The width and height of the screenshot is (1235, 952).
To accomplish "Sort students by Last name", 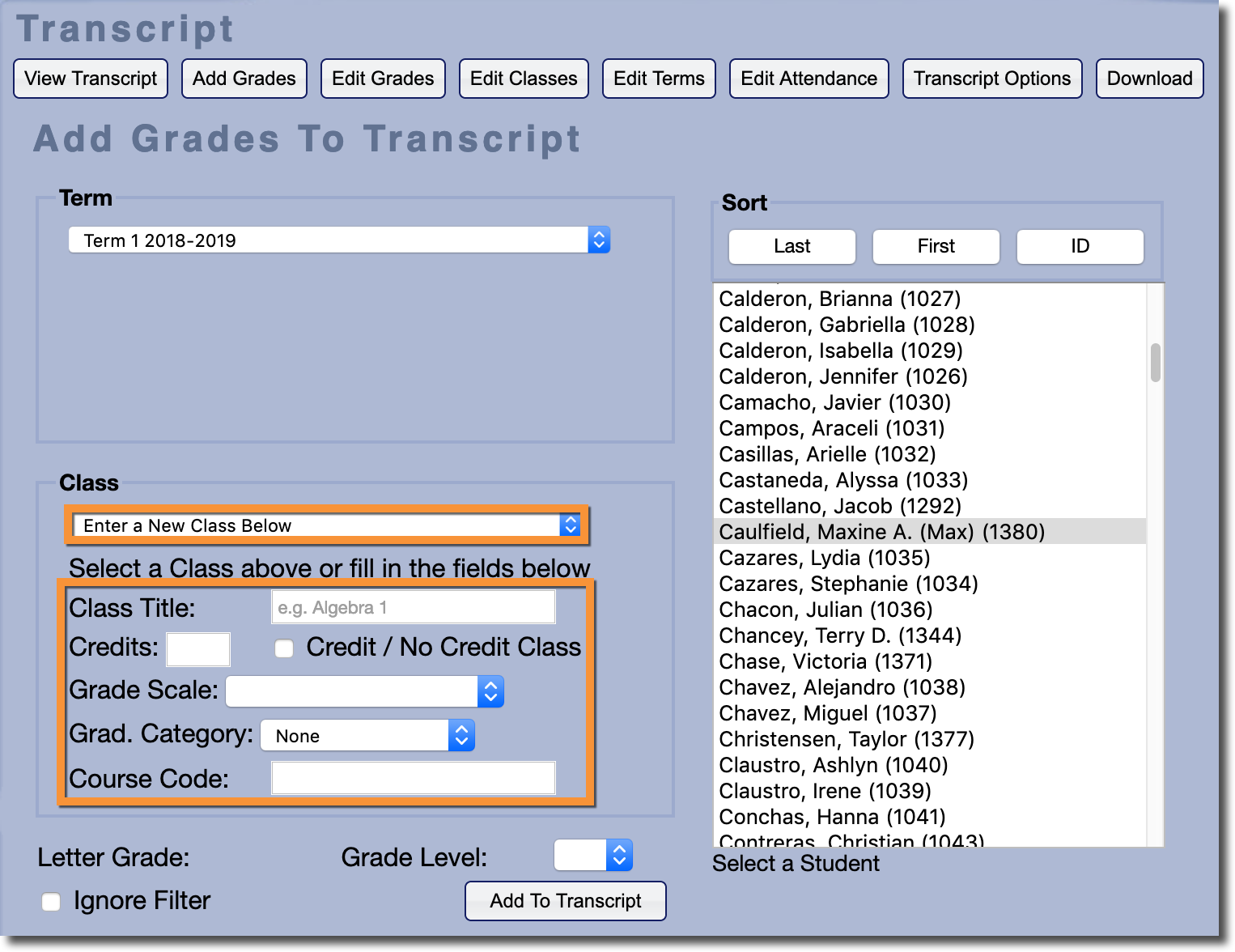I will tap(792, 246).
